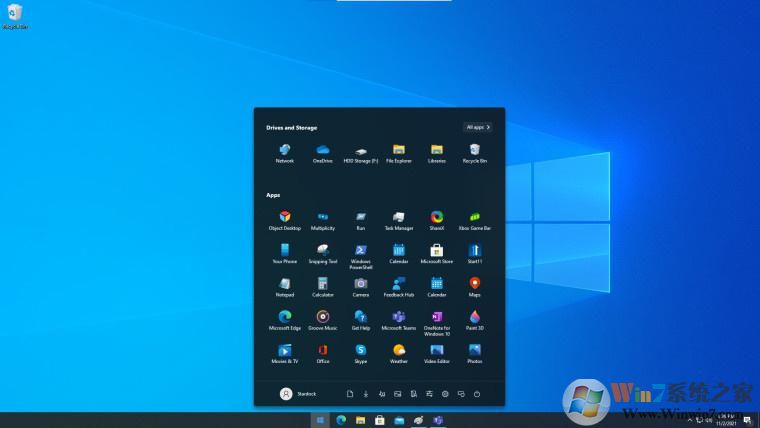Open Microsoft Teams app
The image size is (760, 428).
(x=399, y=318)
